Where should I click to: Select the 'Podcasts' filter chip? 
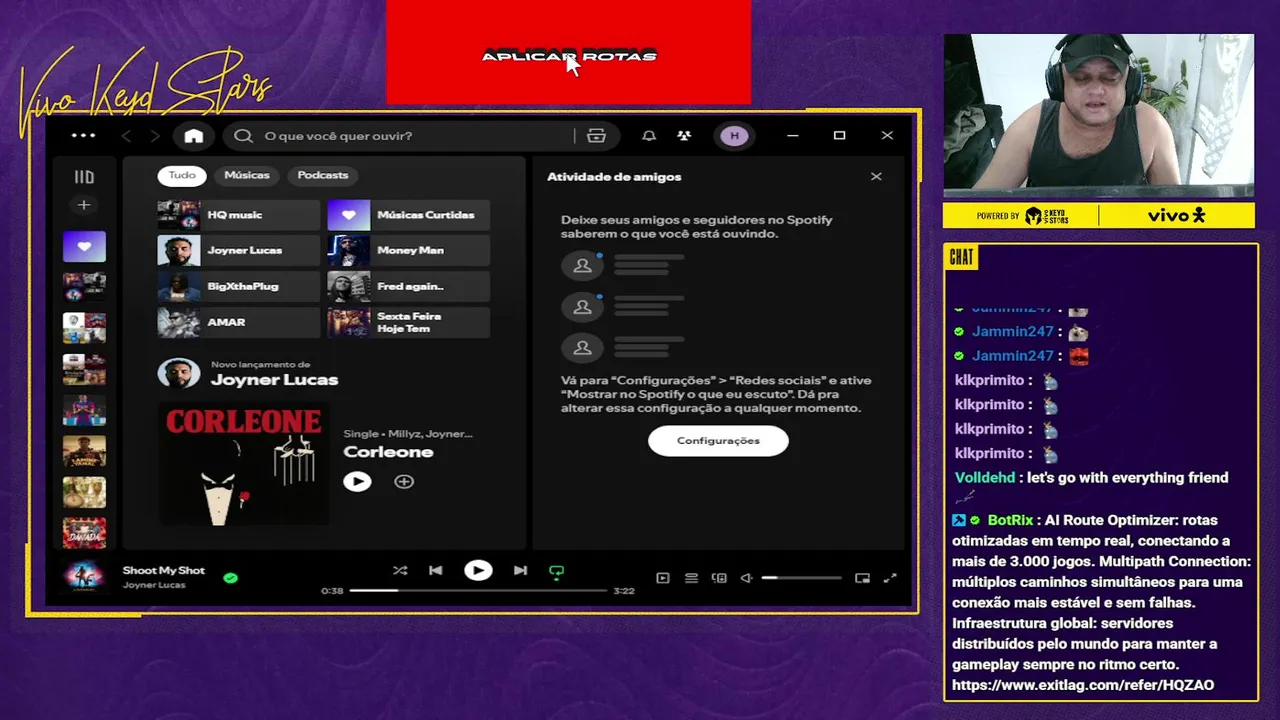323,175
